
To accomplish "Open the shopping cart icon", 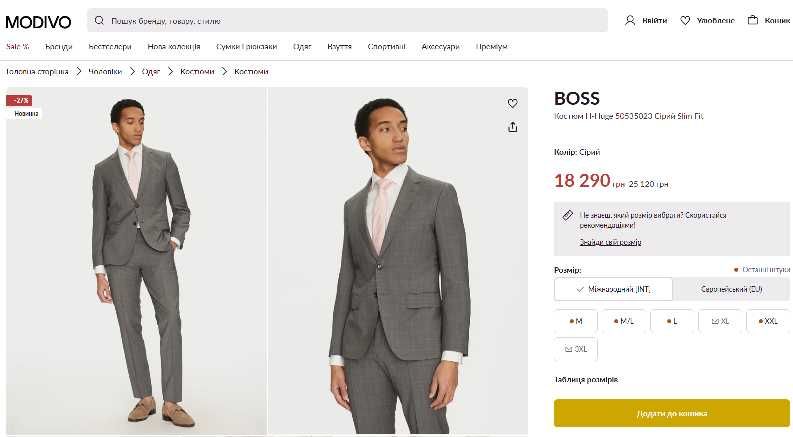I will (x=752, y=20).
